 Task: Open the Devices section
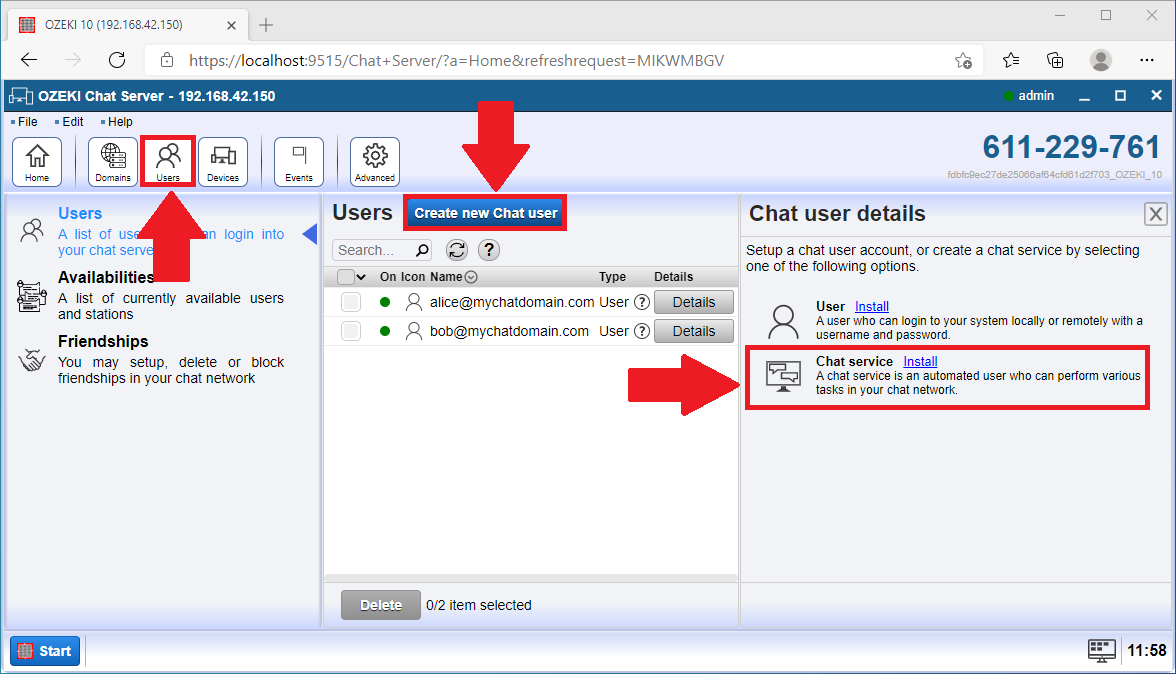tap(222, 161)
